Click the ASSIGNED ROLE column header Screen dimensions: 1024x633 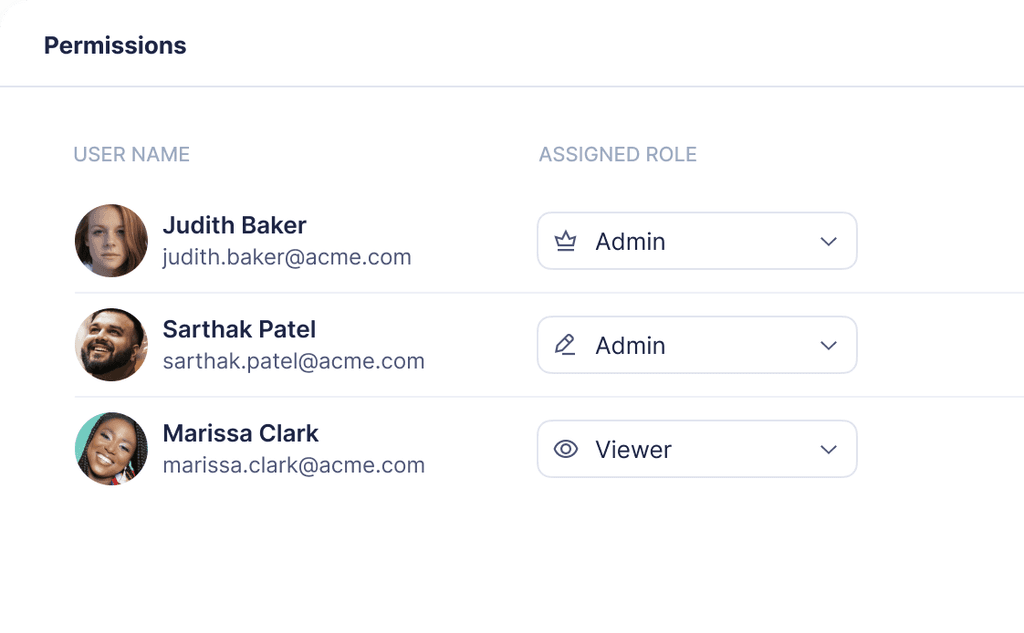pyautogui.click(x=617, y=155)
